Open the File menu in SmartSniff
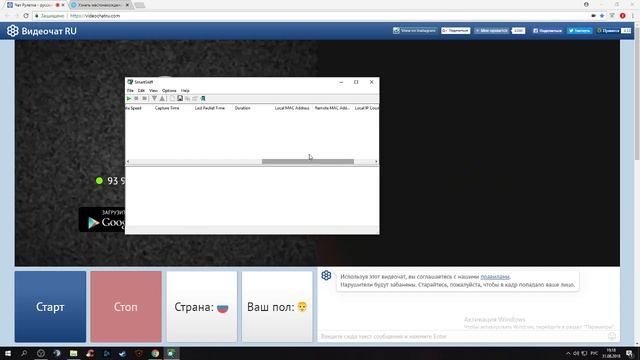 (130, 91)
